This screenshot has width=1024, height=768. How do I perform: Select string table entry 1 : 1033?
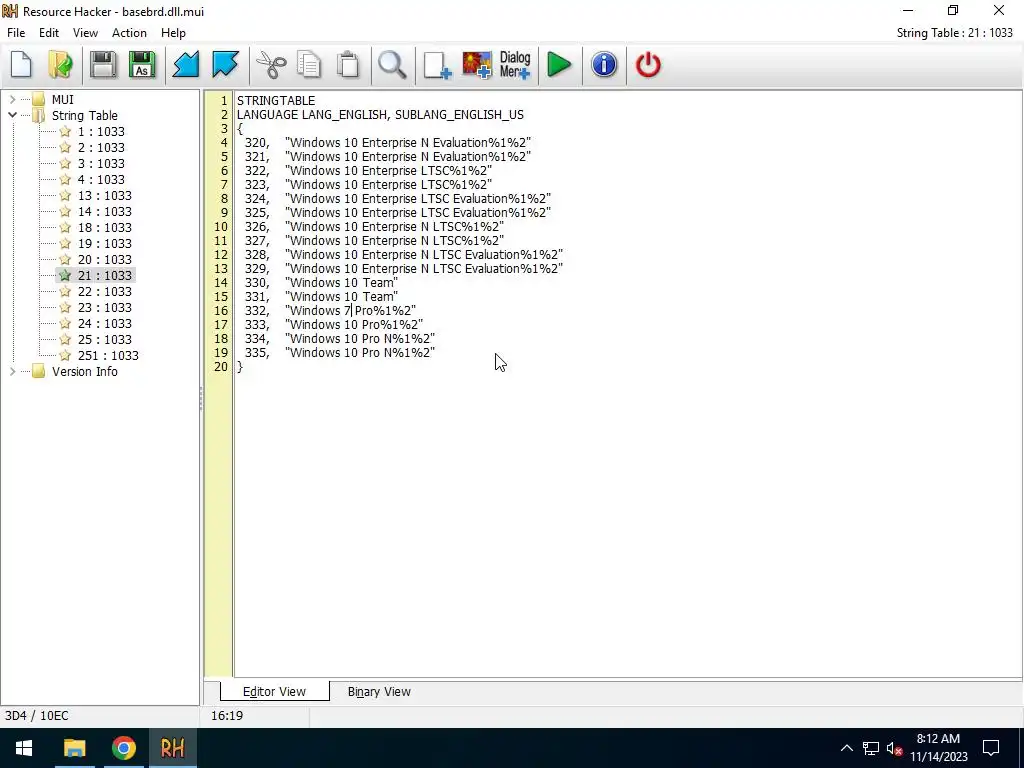pos(101,131)
